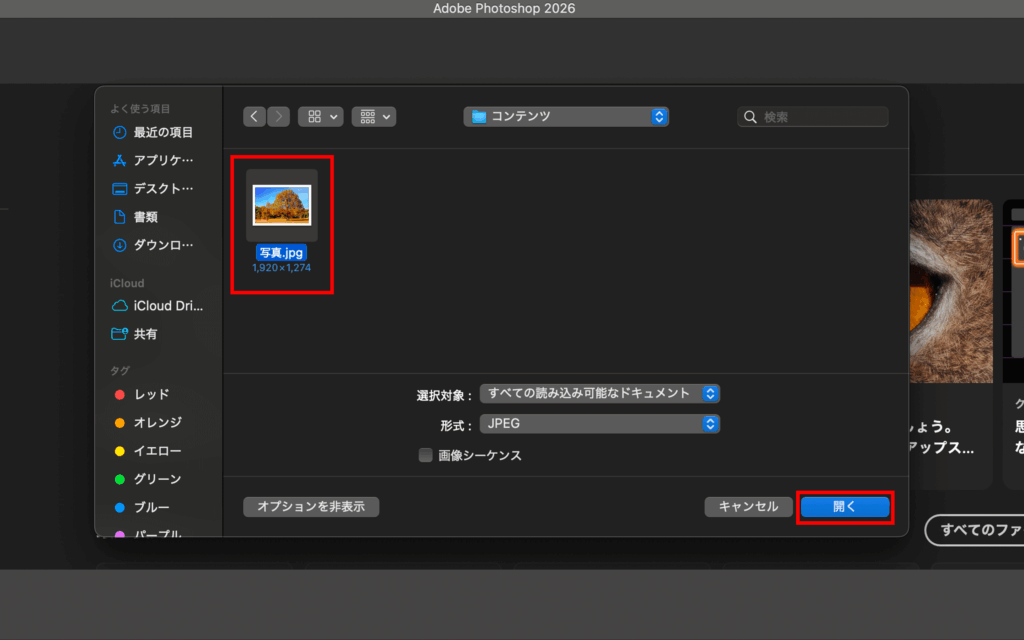Click the forward navigation arrow
Screen dimensions: 1024x640
pyautogui.click(x=279, y=117)
